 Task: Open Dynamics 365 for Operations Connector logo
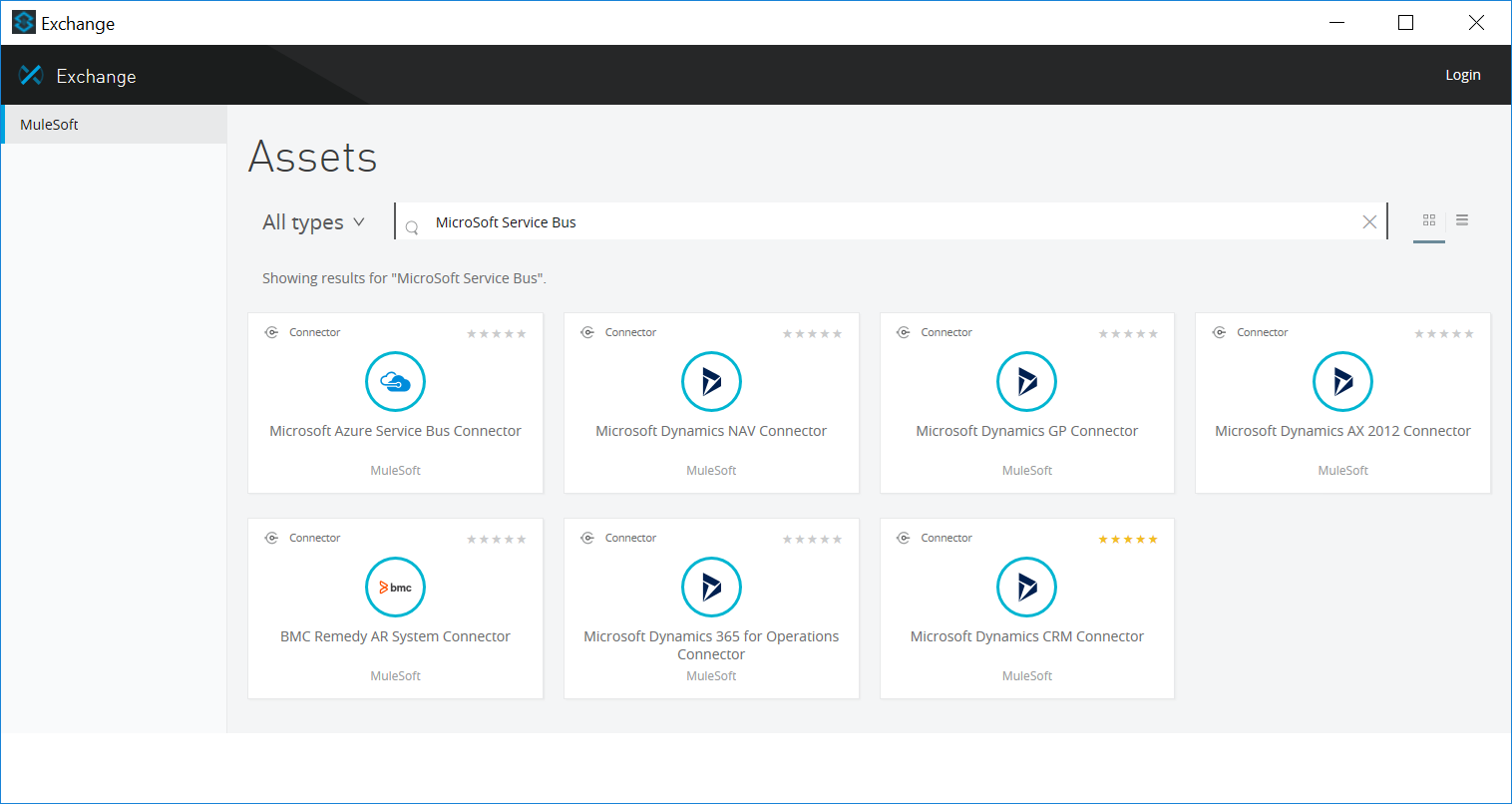[711, 588]
